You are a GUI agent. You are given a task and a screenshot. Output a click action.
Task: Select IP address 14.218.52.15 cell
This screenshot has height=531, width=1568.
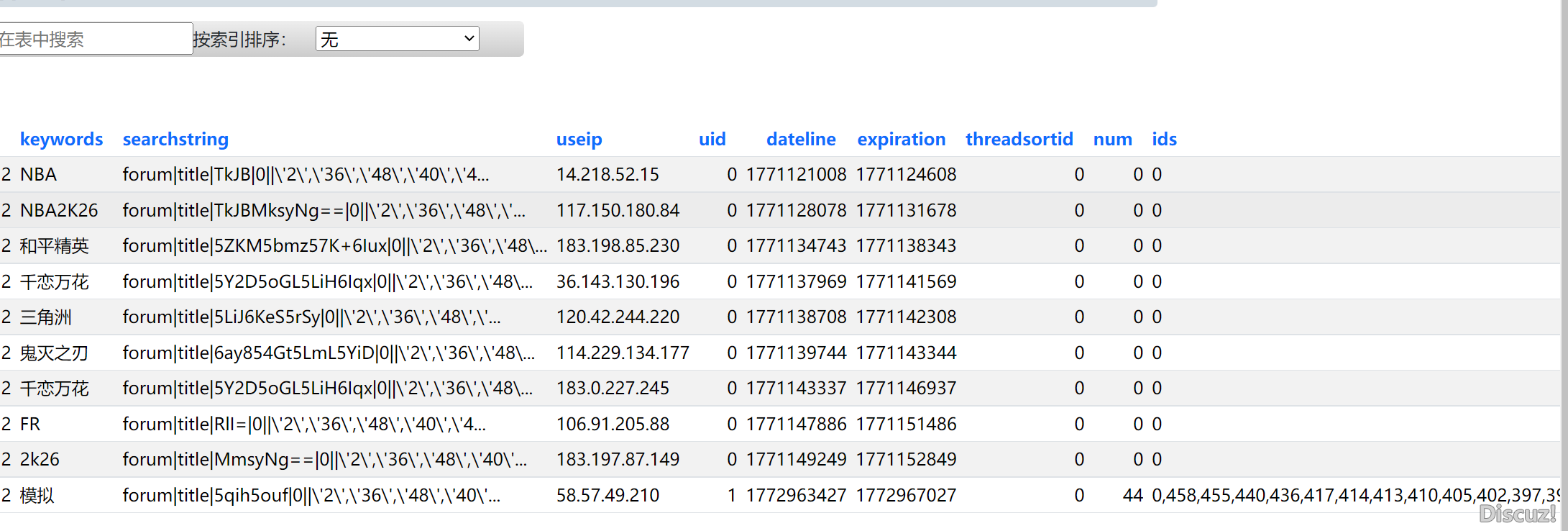608,175
